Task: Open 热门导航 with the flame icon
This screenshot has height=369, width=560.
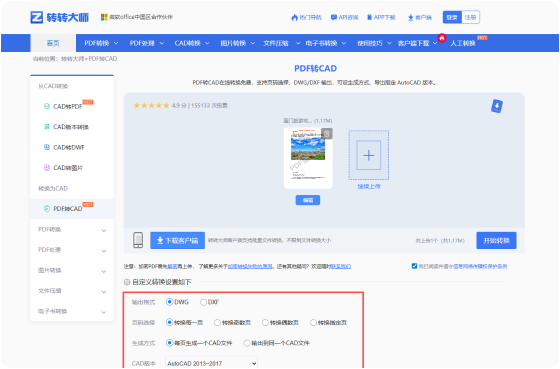Action: 306,17
